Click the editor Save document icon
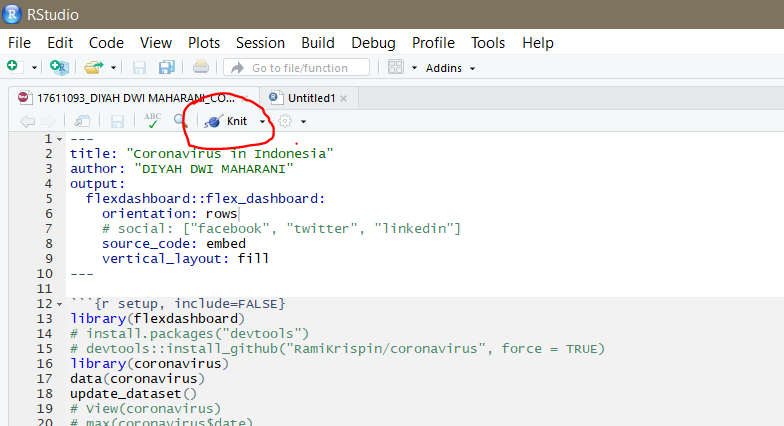Viewport: 784px width, 426px height. click(x=117, y=121)
